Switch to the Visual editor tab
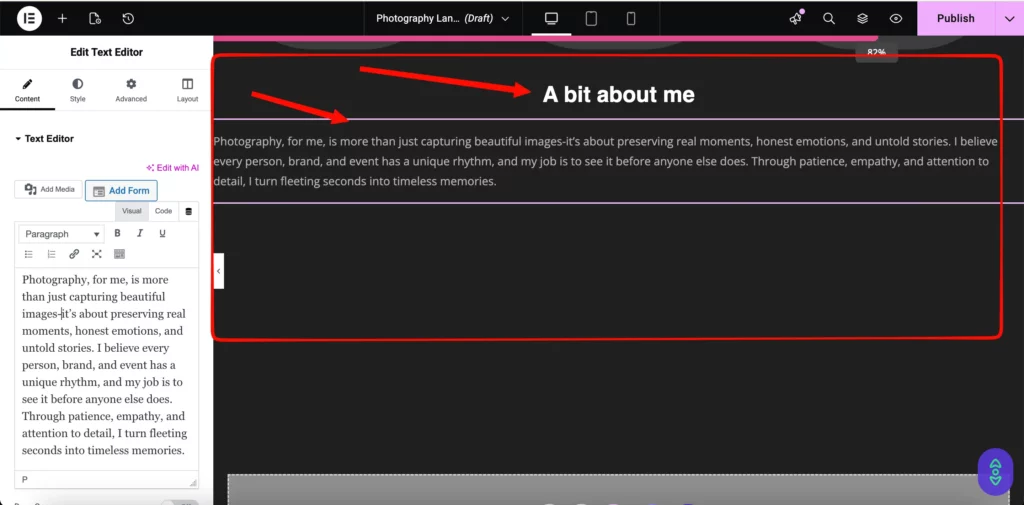This screenshot has height=505, width=1024. (x=132, y=211)
